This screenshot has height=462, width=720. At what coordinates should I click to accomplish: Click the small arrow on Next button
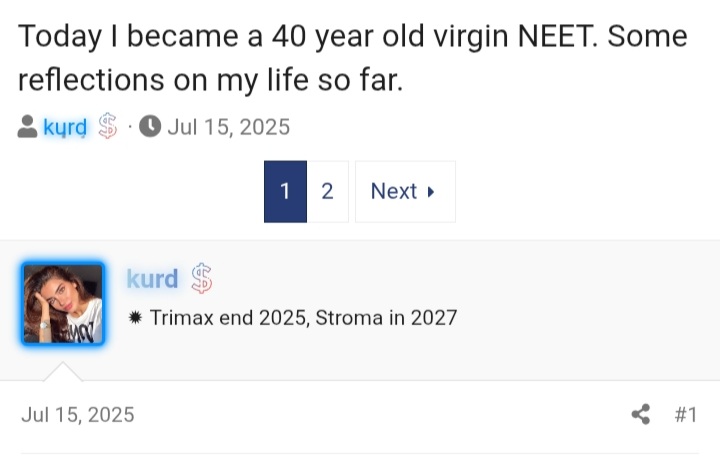click(x=431, y=192)
